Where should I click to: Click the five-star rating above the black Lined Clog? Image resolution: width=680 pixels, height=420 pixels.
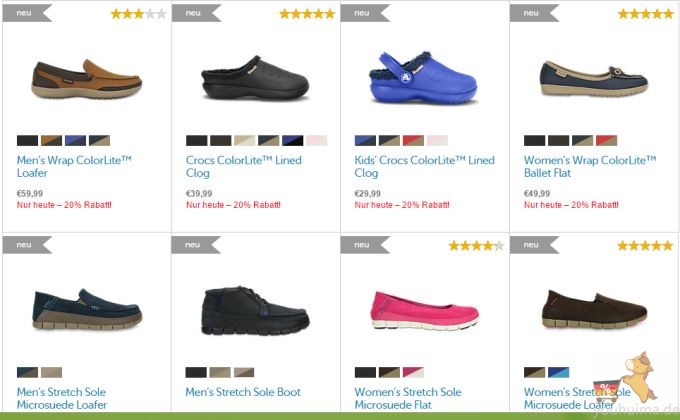click(x=306, y=14)
